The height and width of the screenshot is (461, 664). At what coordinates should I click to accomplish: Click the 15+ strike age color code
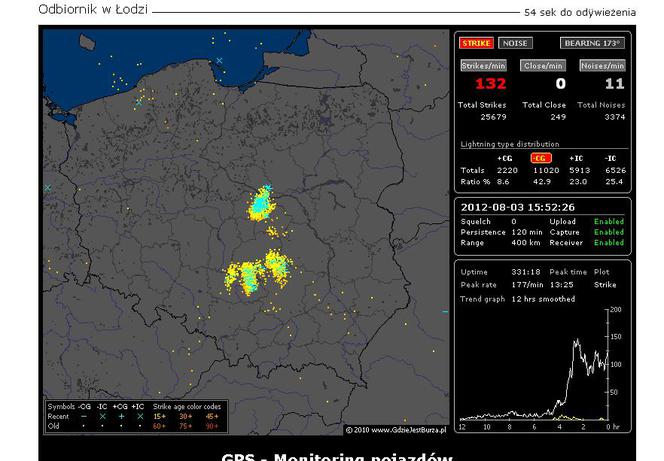coord(160,417)
